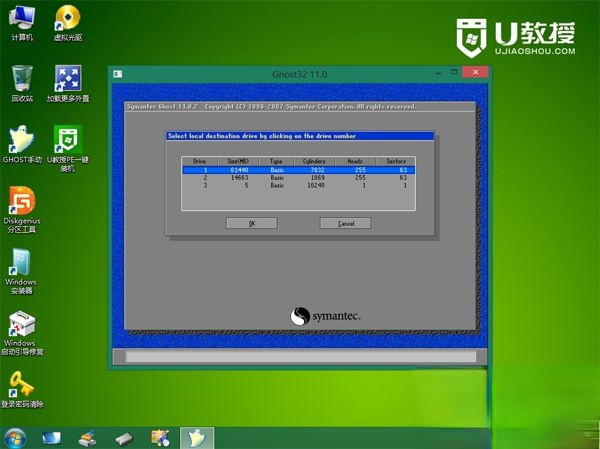Viewport: 600px width, 449px height.
Task: Click cylinders value 10240 in drive 3
Action: coord(316,185)
